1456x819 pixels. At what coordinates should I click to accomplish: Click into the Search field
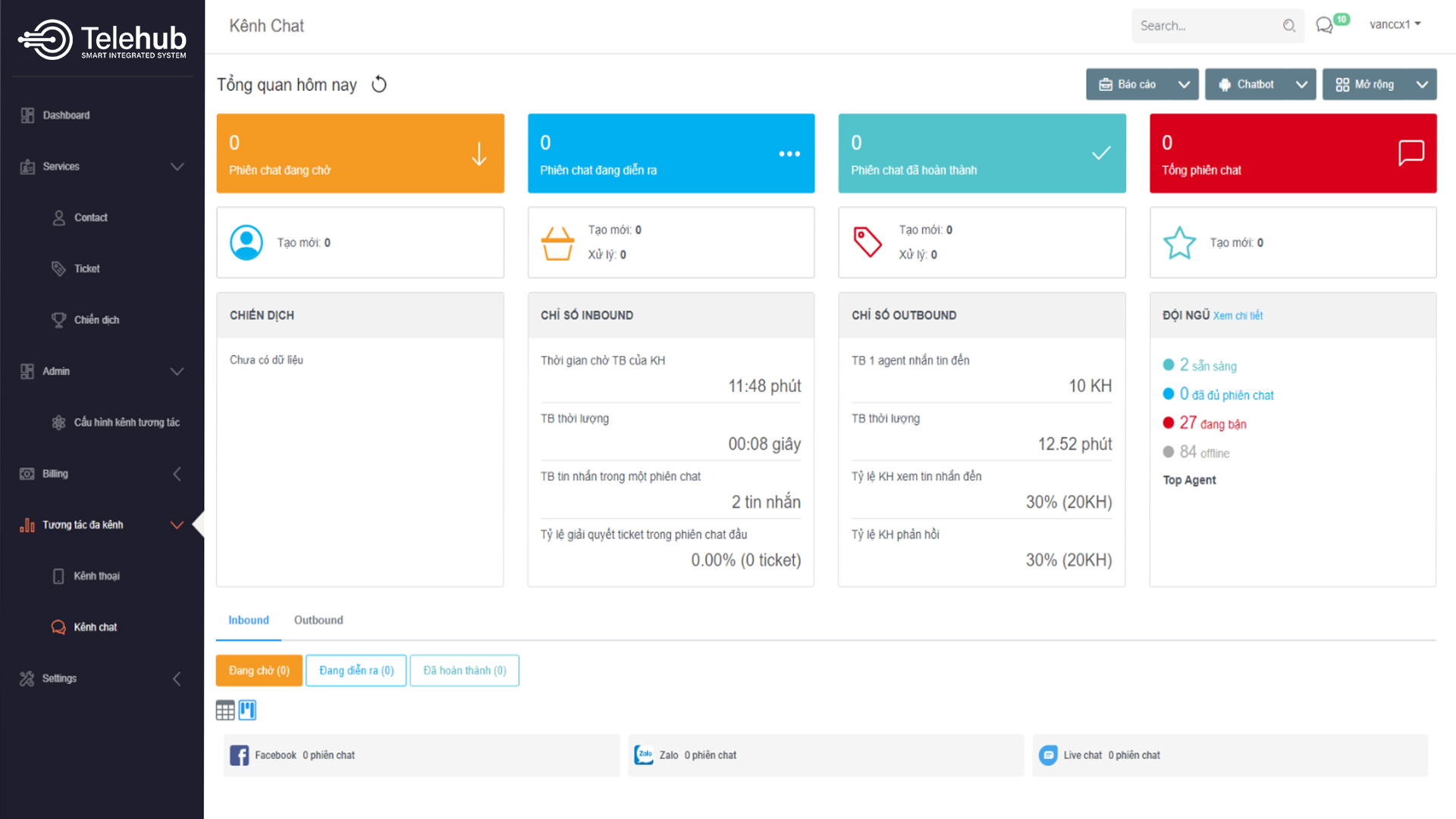(x=1206, y=26)
